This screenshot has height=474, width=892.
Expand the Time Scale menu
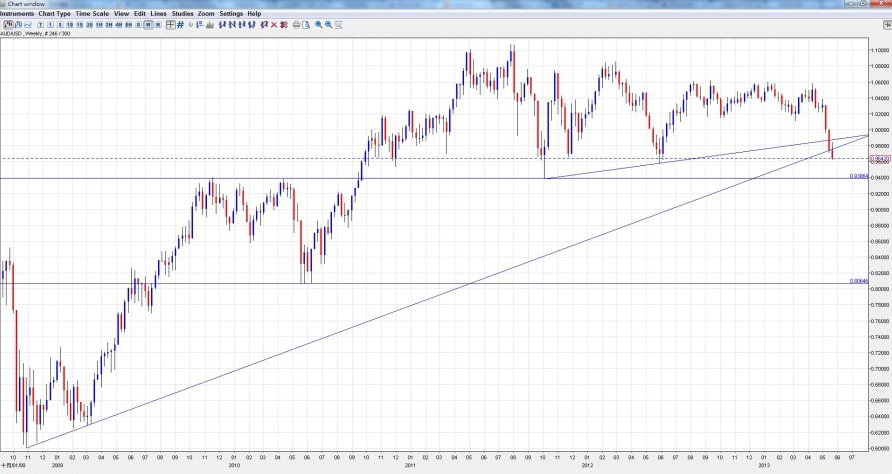(93, 14)
